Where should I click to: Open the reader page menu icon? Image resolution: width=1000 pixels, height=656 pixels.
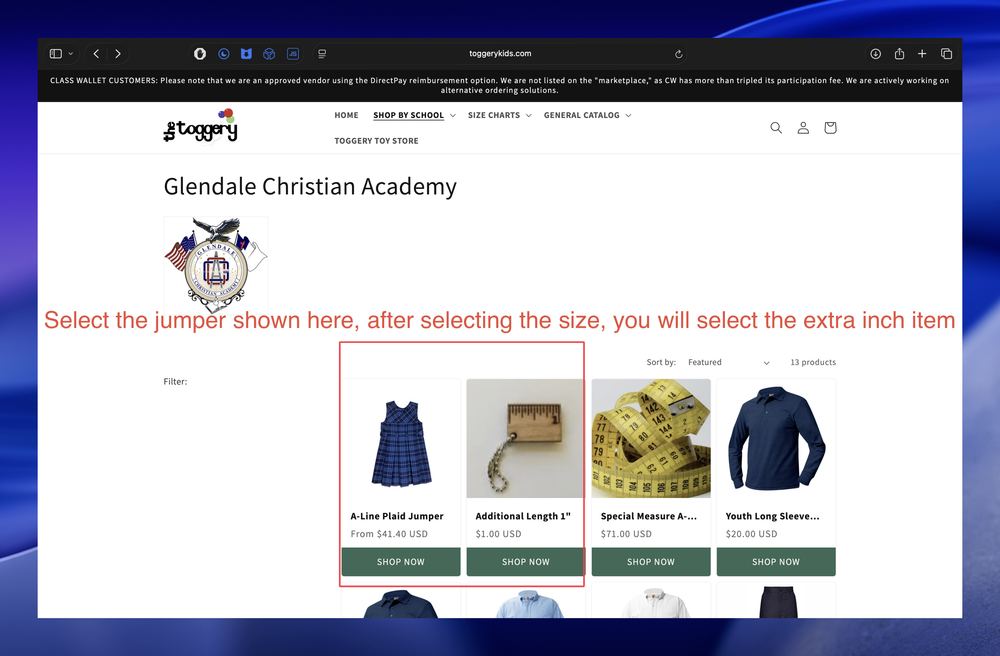(x=322, y=54)
